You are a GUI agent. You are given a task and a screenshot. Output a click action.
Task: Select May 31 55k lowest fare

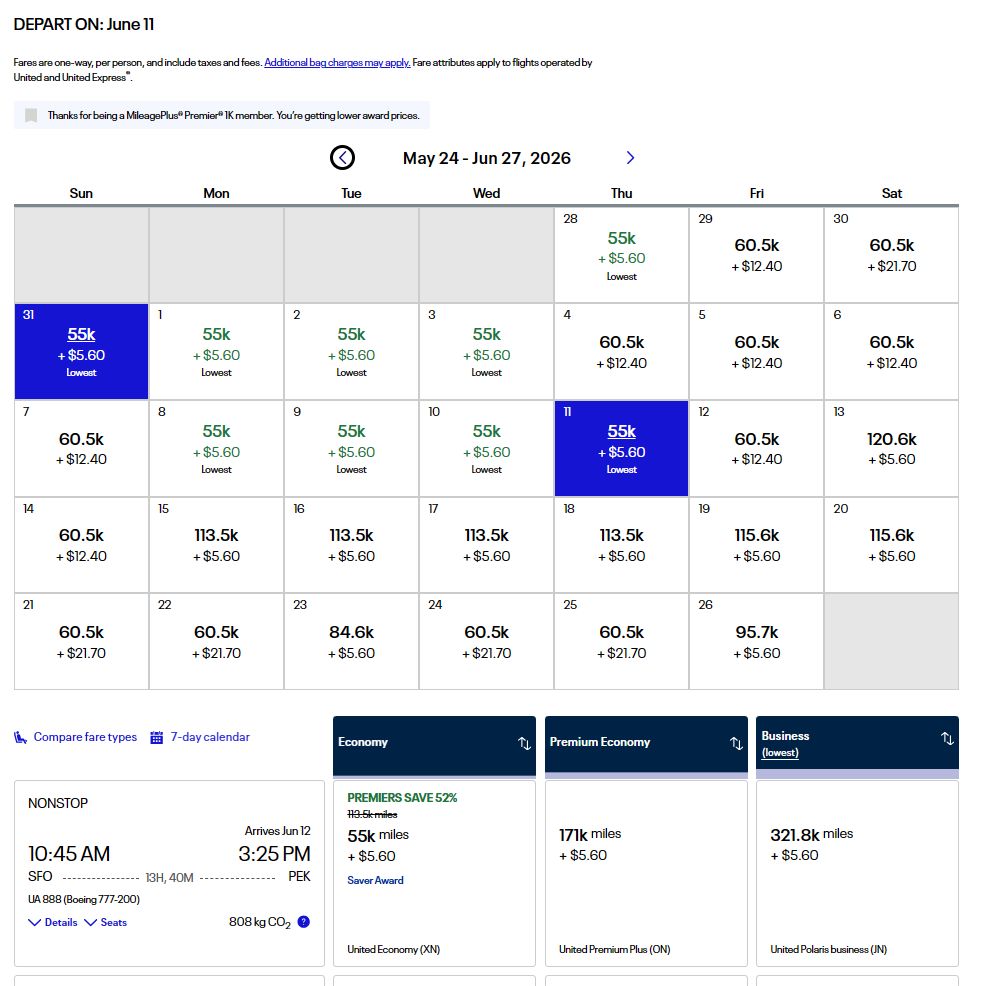[x=82, y=352]
